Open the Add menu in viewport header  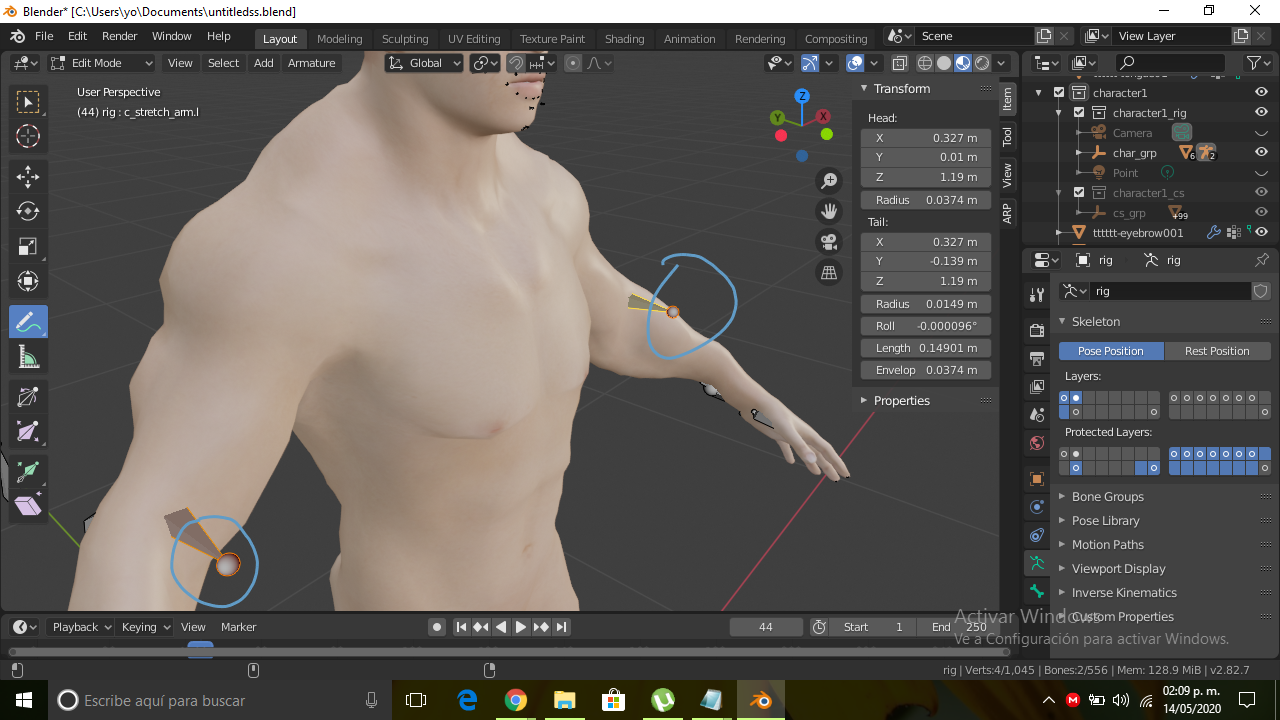264,63
